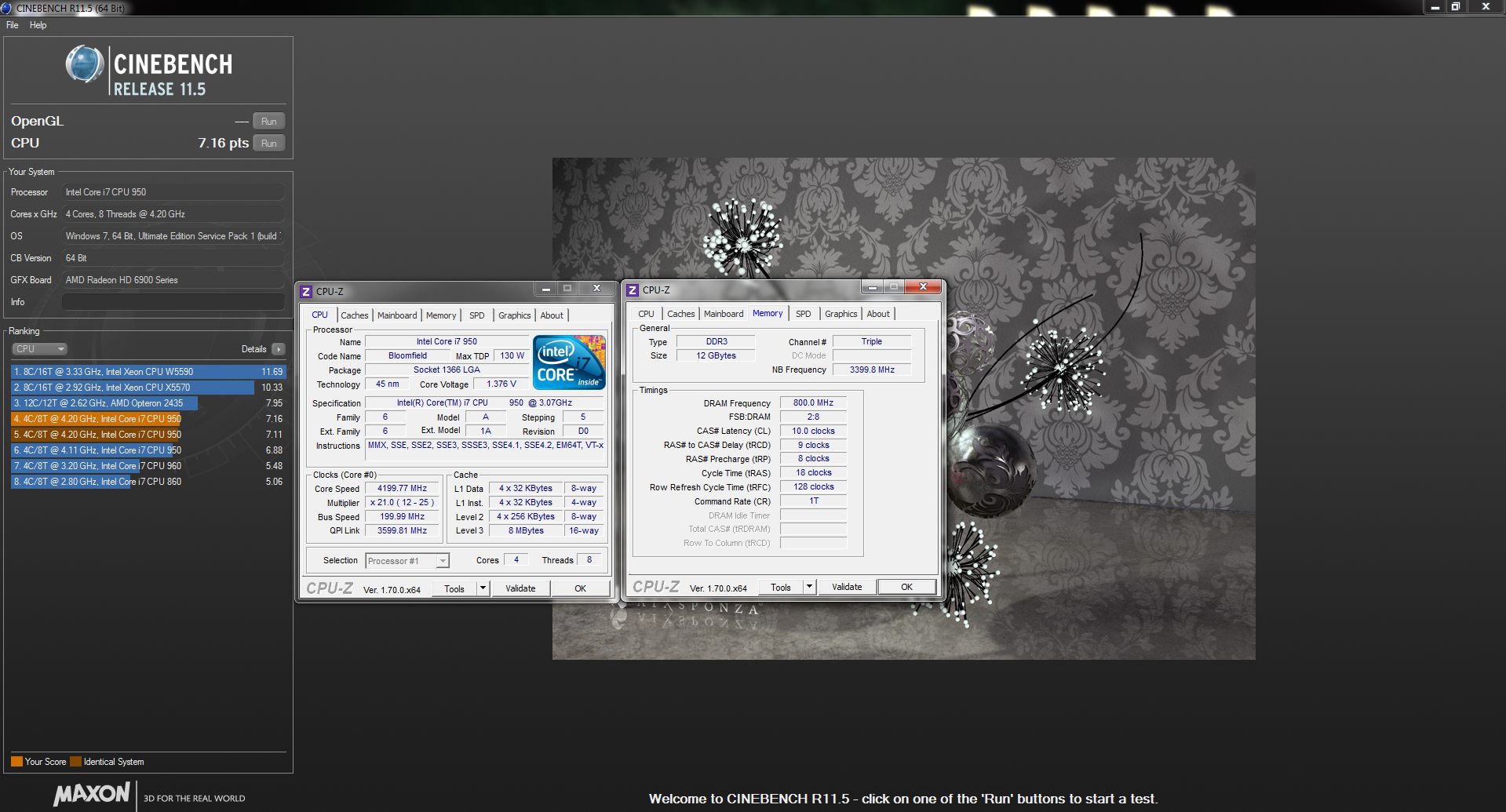1506x812 pixels.
Task: Restore down the Cinebench window
Action: coord(1455,6)
